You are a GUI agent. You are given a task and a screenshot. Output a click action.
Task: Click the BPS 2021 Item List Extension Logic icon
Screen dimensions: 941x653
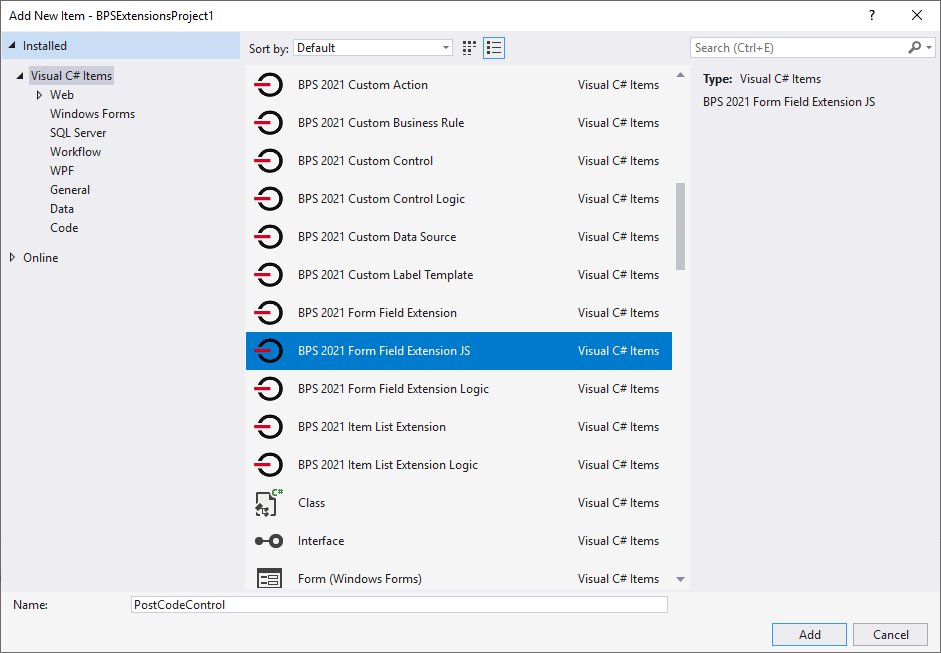click(x=269, y=465)
